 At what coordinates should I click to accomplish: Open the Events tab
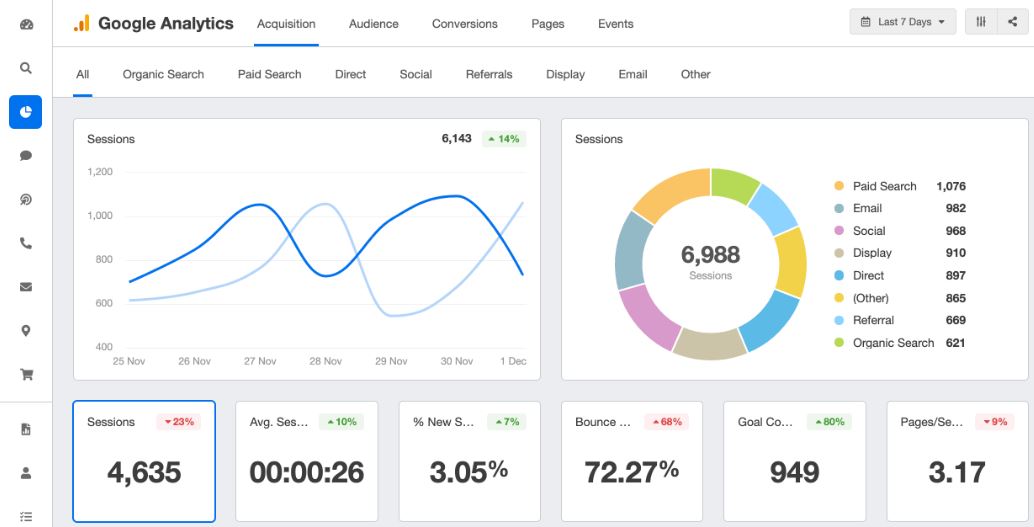click(616, 24)
